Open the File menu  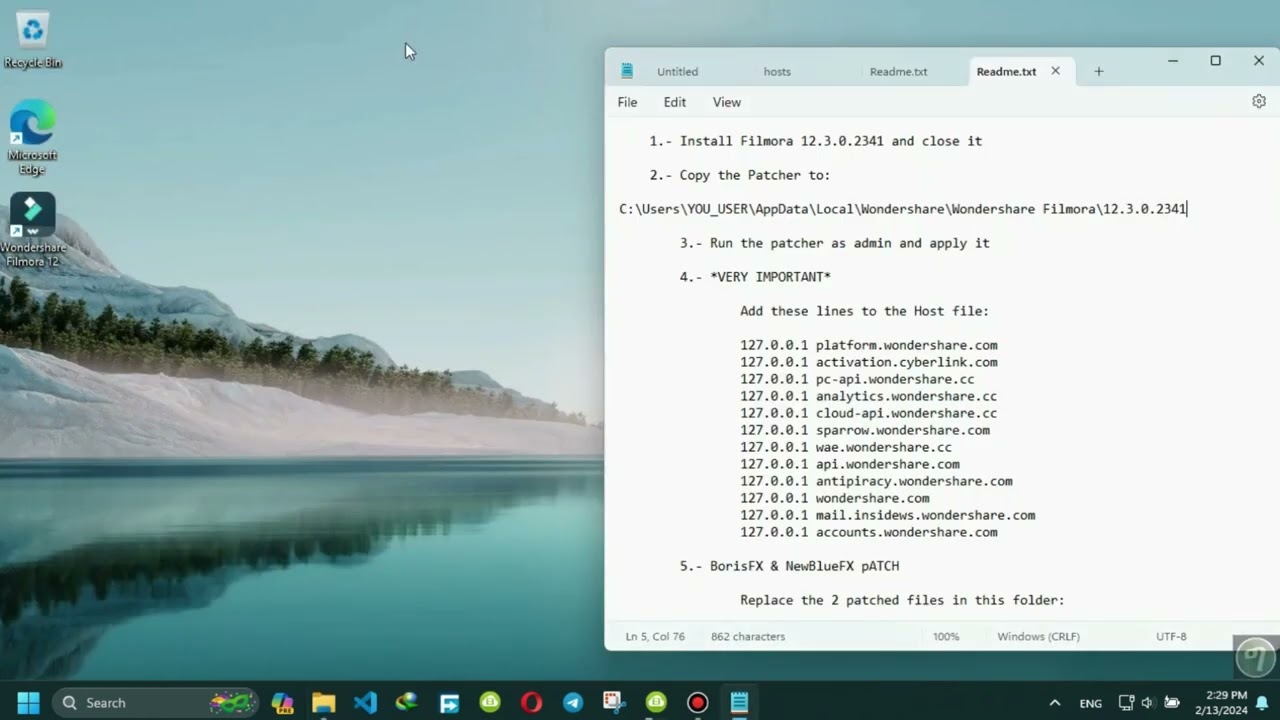tap(627, 102)
